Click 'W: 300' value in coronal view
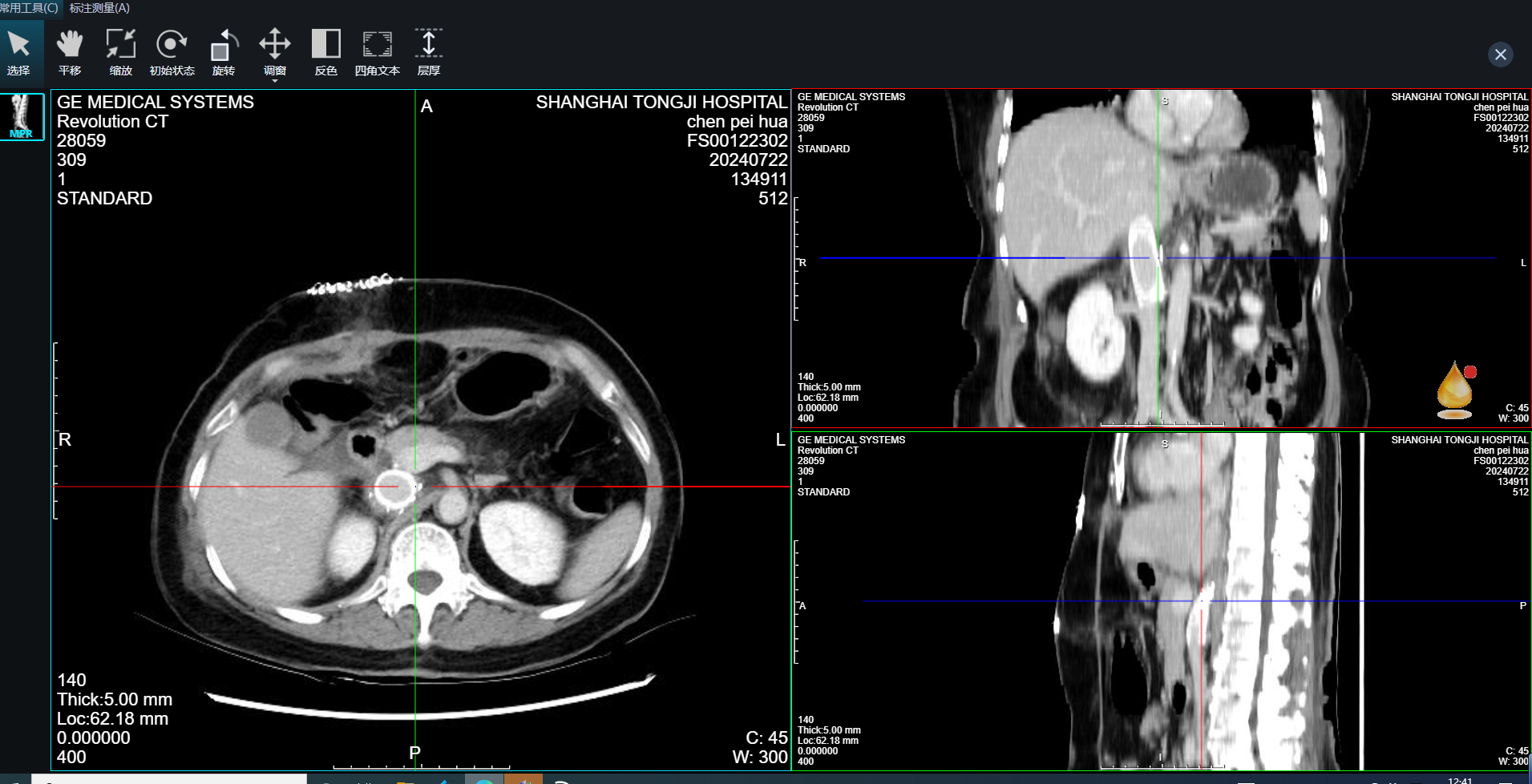The height and width of the screenshot is (784, 1532). click(1514, 418)
